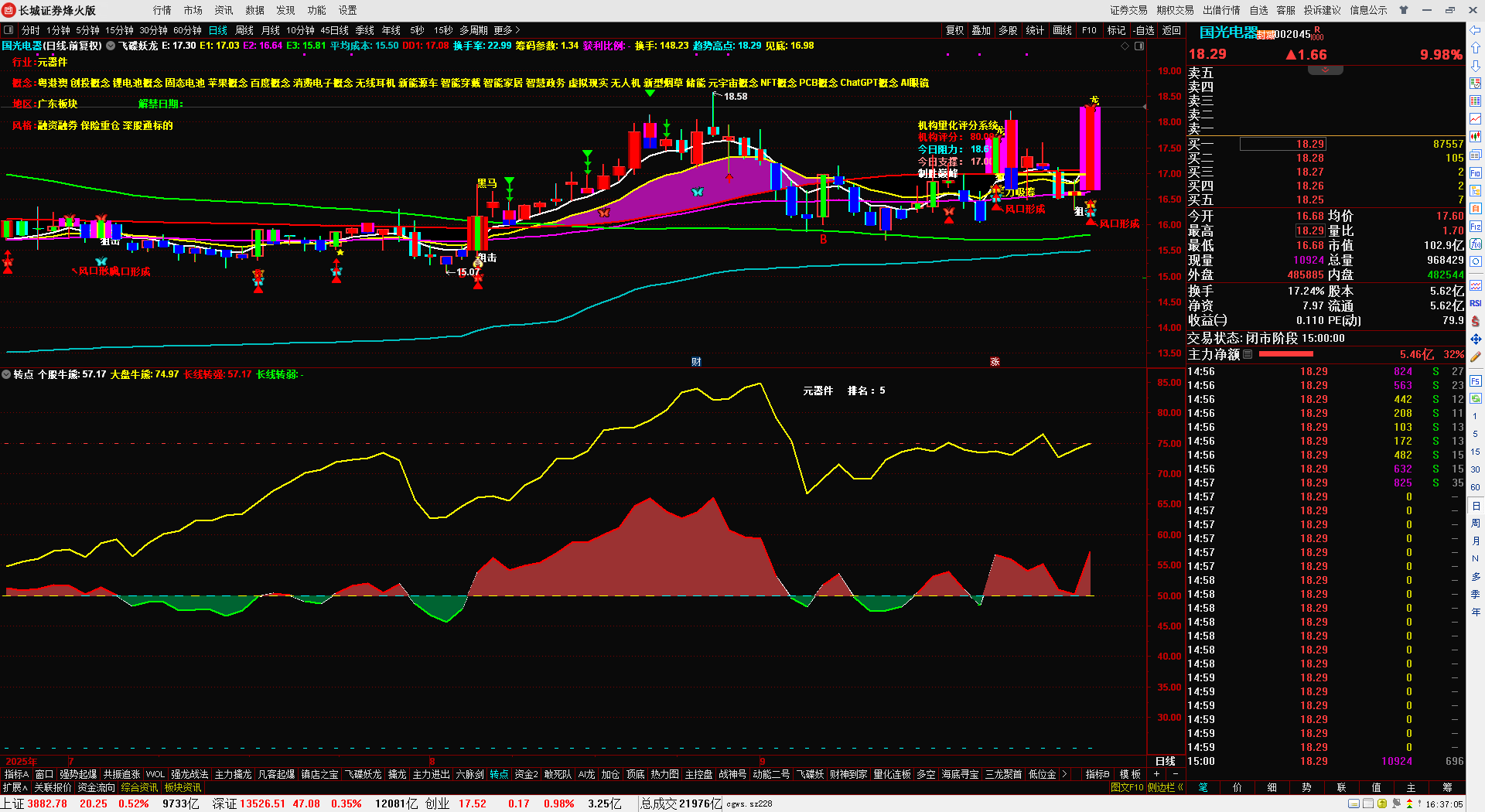Collapse the sidebar via 侧边栏 «
The image size is (1485, 812).
tap(1165, 787)
